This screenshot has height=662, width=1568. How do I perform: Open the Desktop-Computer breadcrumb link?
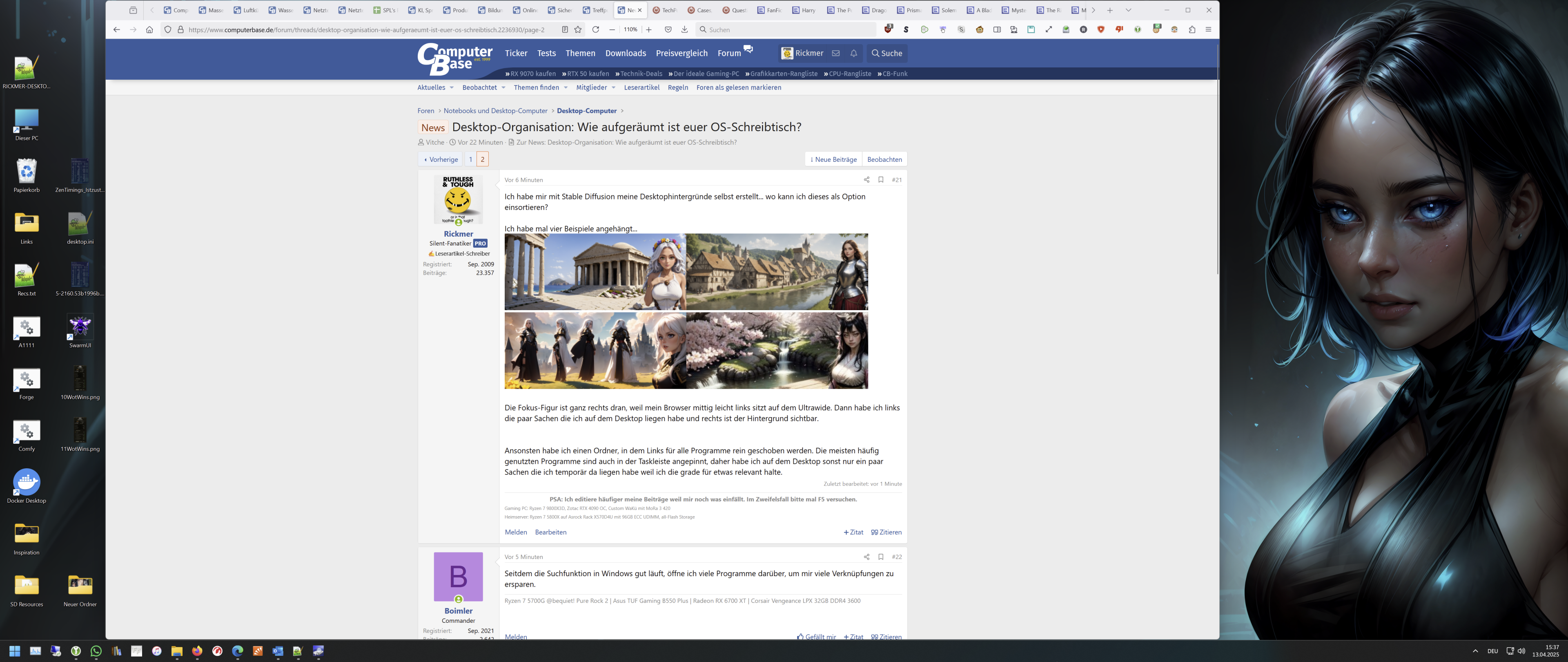click(586, 111)
